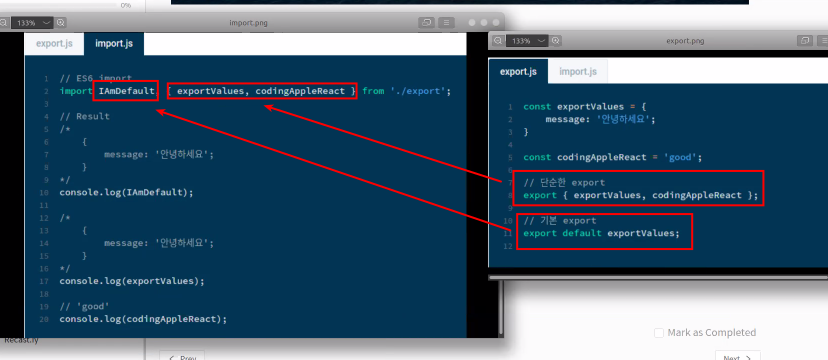Screen dimensions: 828x360
Task: Click the message: '안녕하세요'; line in export.js
Action: tap(600, 119)
